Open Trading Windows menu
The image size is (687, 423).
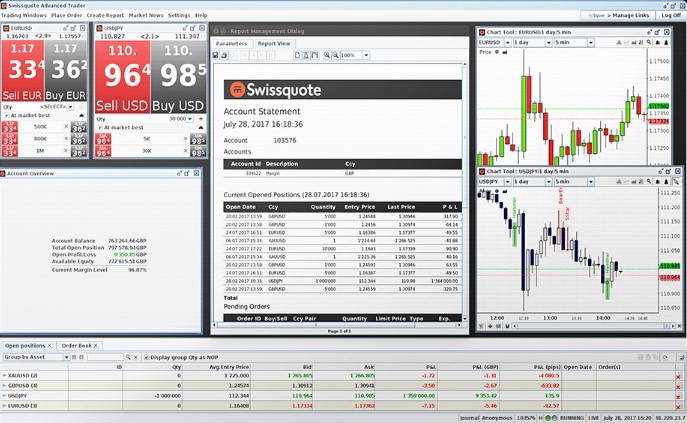point(24,15)
